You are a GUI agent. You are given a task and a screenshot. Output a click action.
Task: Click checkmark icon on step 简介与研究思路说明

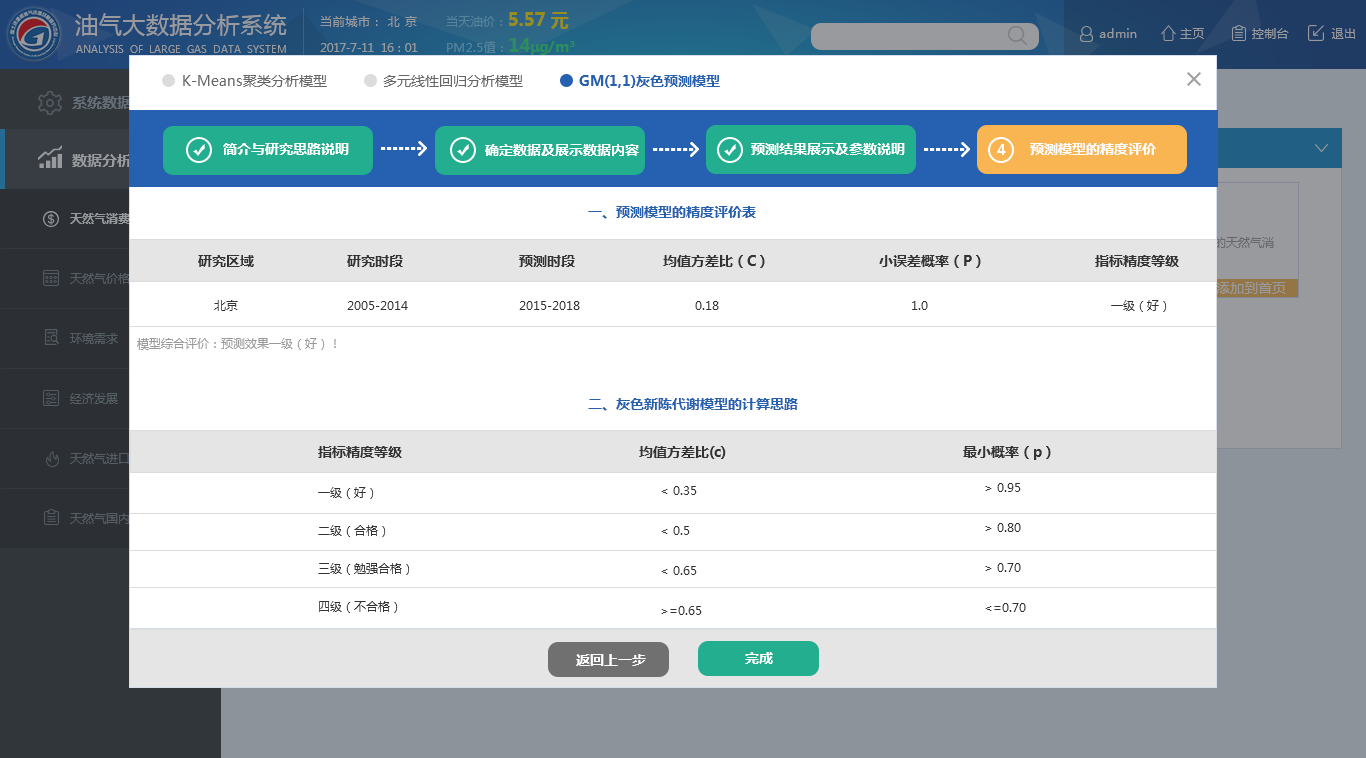(x=199, y=150)
